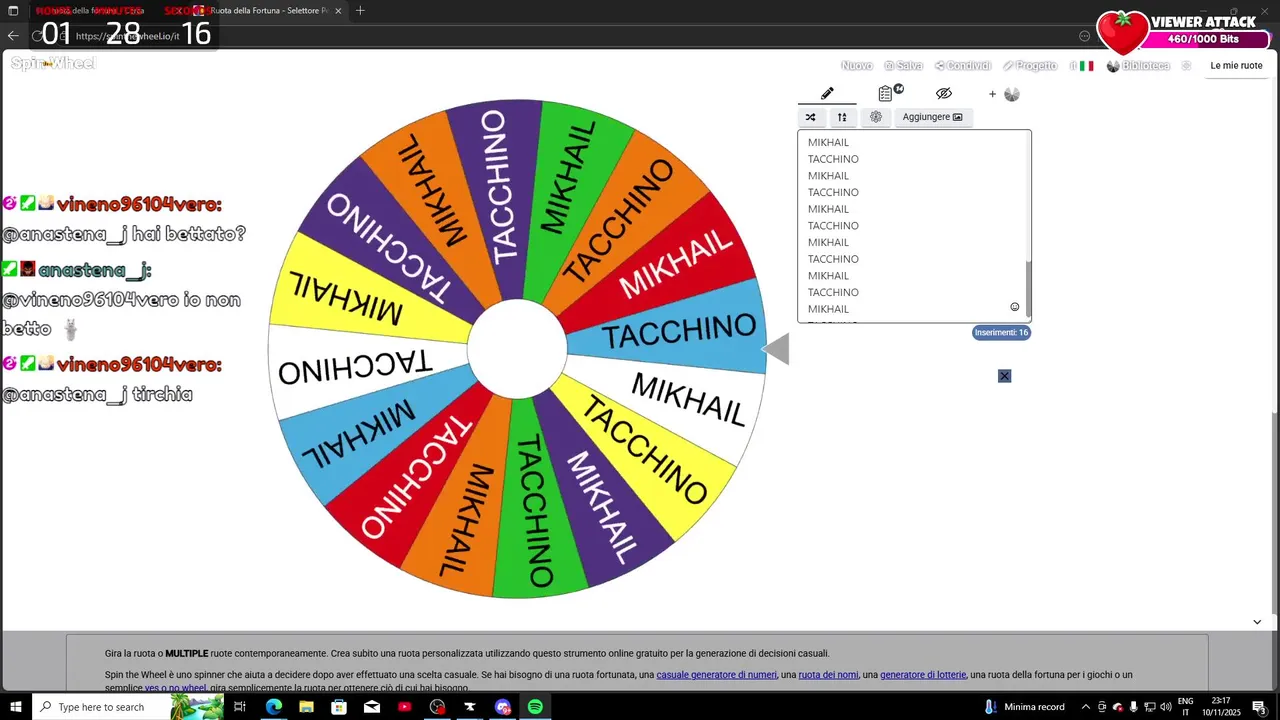Screen dimensions: 1280x720
Task: Follow the ruota dei nomi link
Action: [828, 675]
